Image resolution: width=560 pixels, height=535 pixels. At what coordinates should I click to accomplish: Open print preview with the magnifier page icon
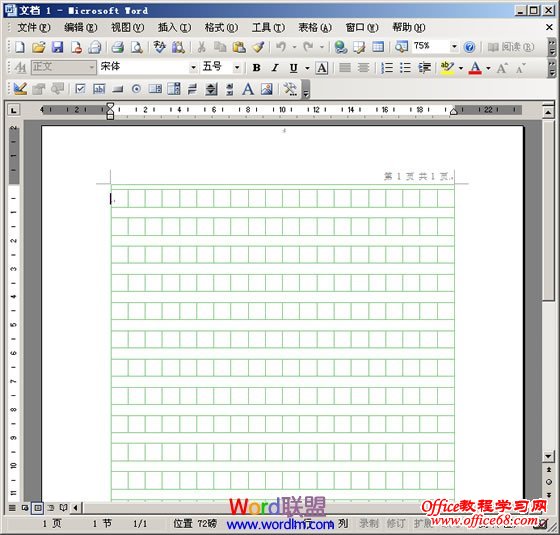click(136, 47)
